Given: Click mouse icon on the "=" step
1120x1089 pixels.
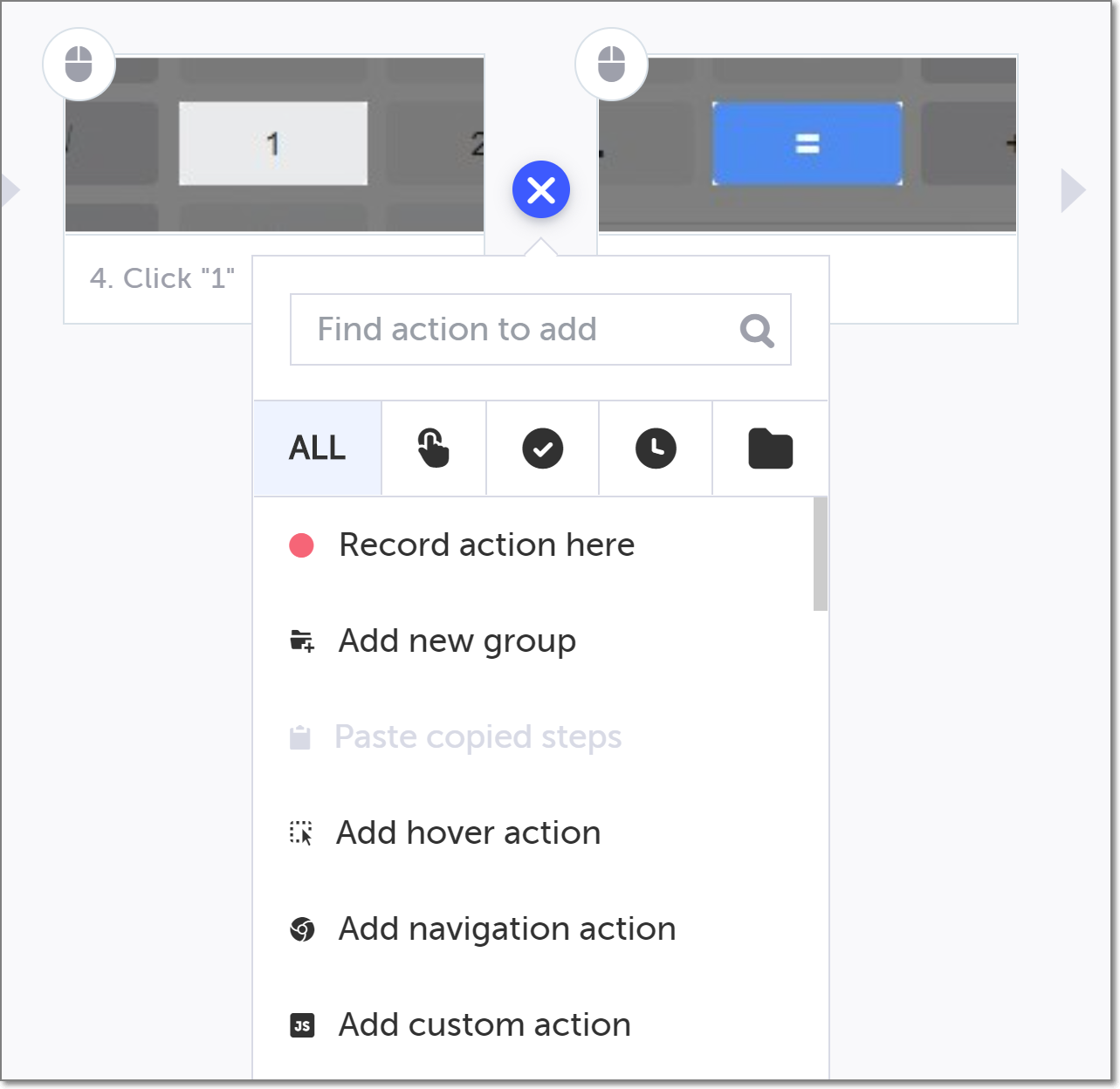Looking at the screenshot, I should [611, 65].
